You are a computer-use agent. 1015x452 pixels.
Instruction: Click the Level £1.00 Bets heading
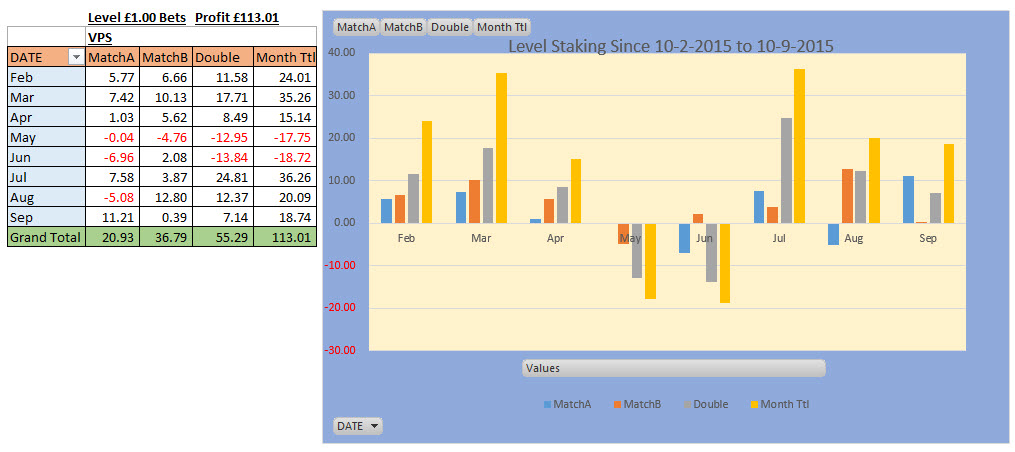137,17
